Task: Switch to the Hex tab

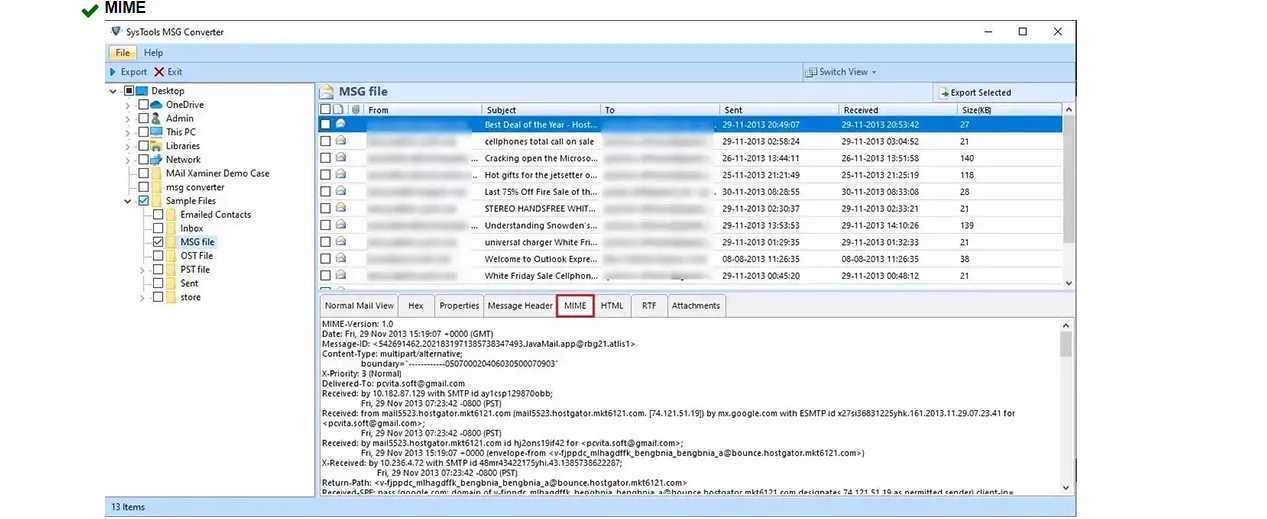Action: [x=416, y=306]
